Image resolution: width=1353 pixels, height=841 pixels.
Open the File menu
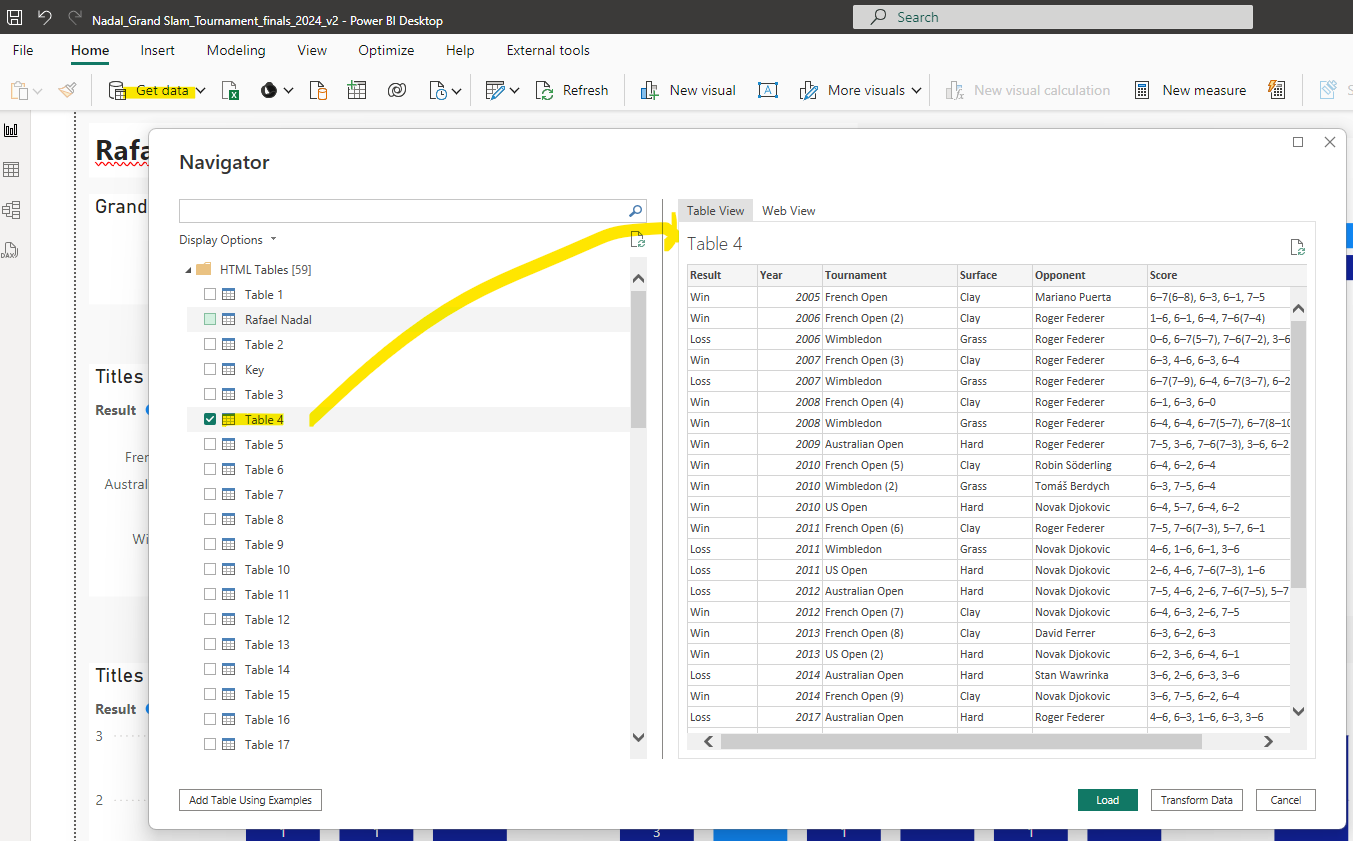[22, 50]
